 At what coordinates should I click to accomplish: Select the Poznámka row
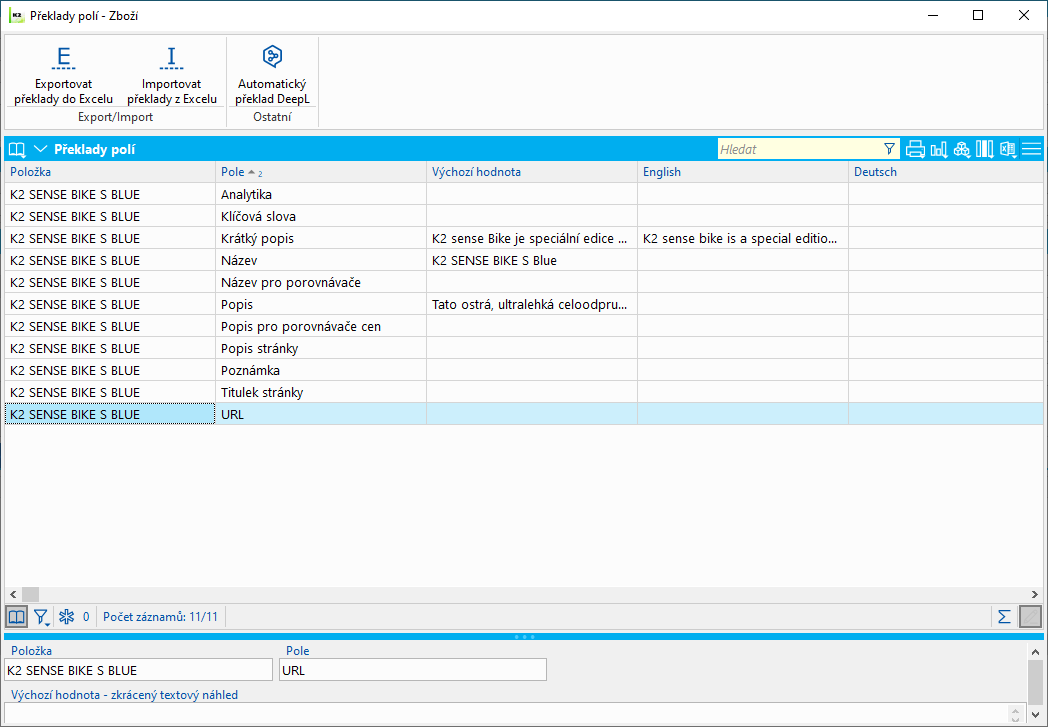coord(524,371)
